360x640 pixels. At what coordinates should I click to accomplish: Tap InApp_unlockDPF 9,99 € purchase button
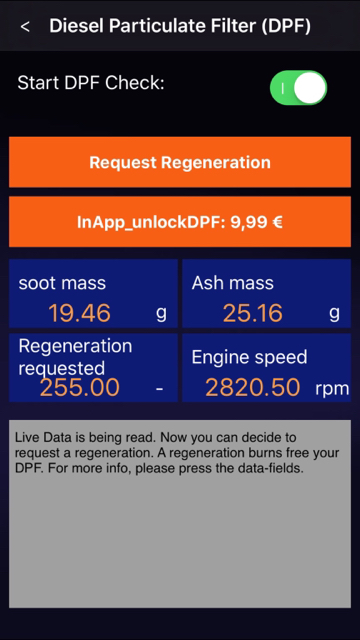[x=180, y=222]
